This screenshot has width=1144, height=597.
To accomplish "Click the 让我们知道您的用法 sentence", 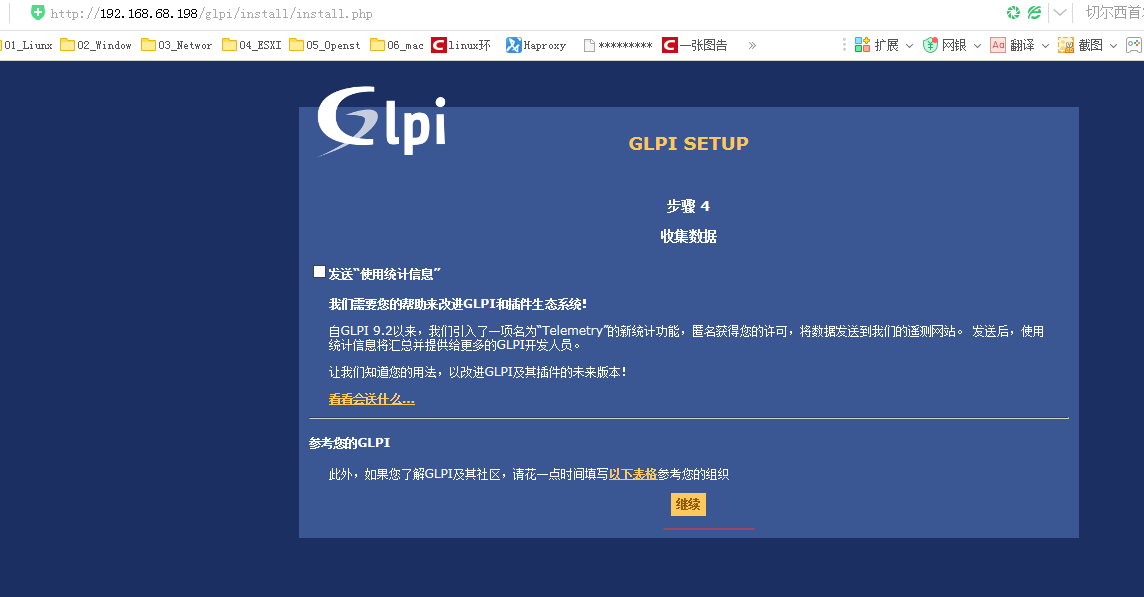I will [x=477, y=372].
